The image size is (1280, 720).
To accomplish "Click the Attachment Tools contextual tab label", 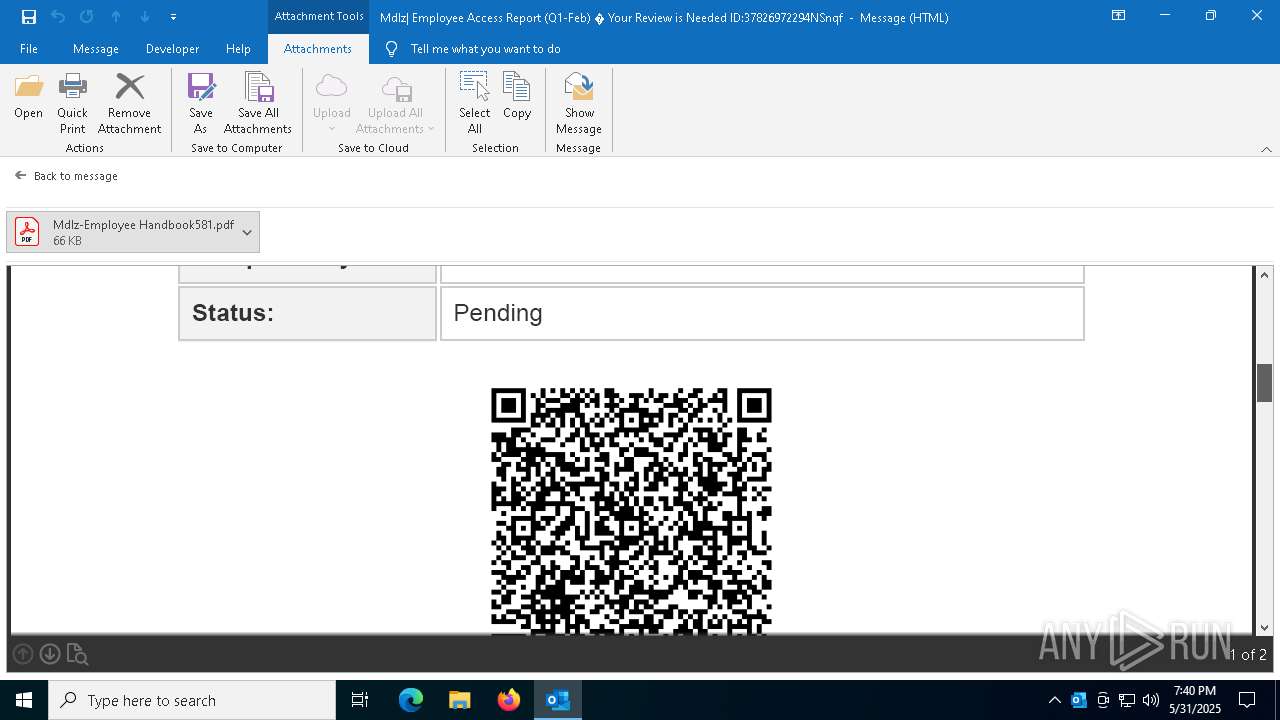I will click(x=319, y=16).
